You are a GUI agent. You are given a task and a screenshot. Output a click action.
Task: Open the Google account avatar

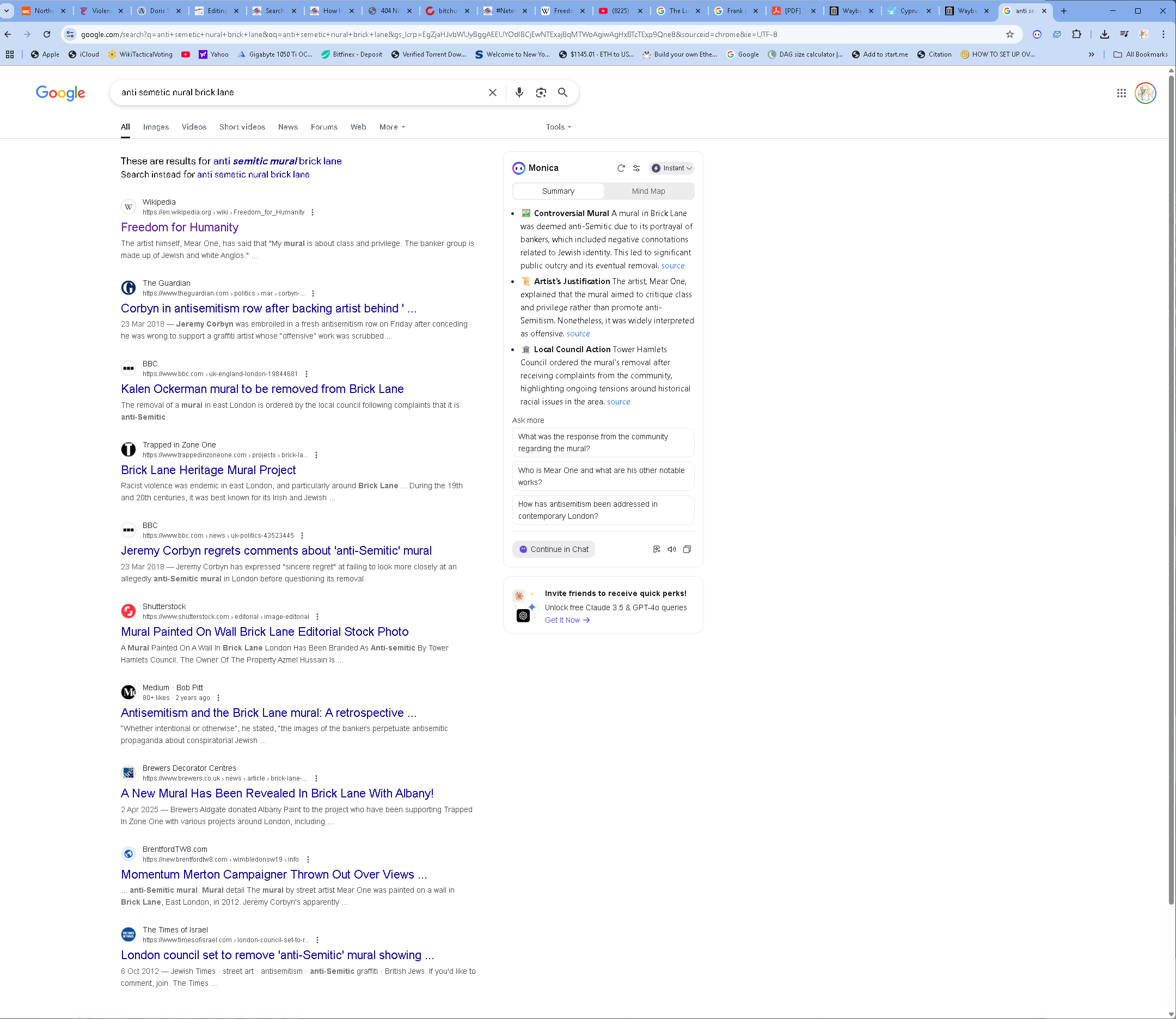pos(1145,93)
